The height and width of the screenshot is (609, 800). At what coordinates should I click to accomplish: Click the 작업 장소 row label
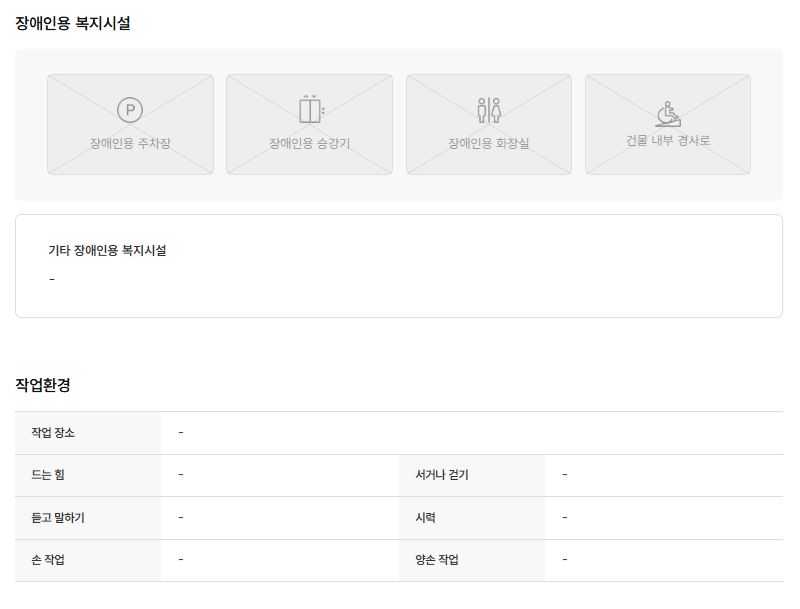click(53, 433)
